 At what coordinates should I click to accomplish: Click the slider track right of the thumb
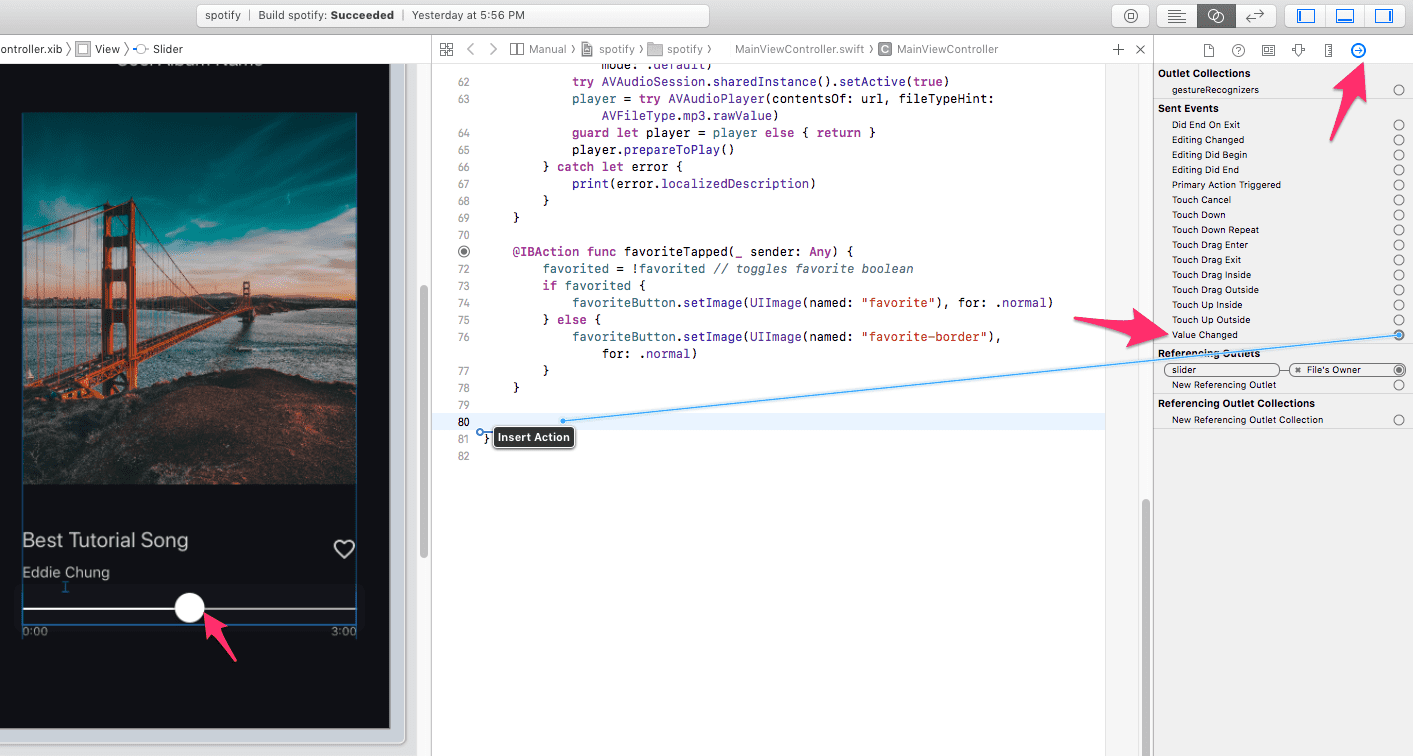(280, 608)
